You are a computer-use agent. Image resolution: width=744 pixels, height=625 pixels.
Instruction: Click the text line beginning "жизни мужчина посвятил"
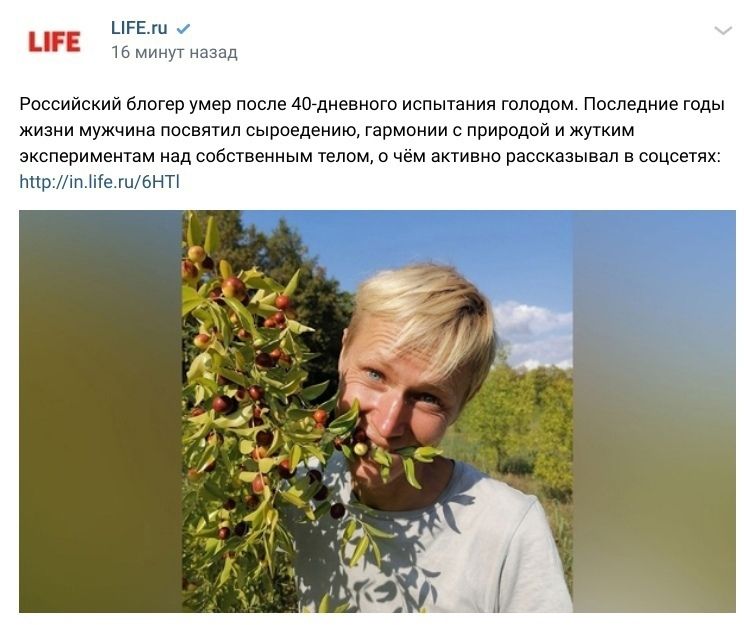(326, 130)
